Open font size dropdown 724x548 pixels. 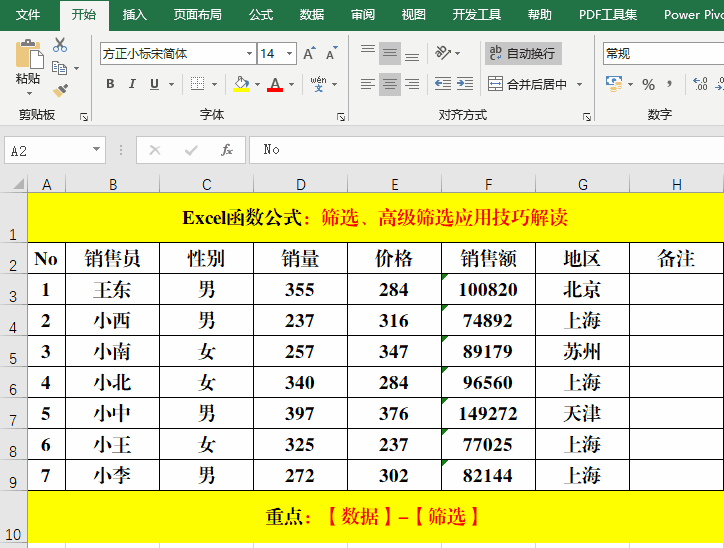click(x=290, y=54)
